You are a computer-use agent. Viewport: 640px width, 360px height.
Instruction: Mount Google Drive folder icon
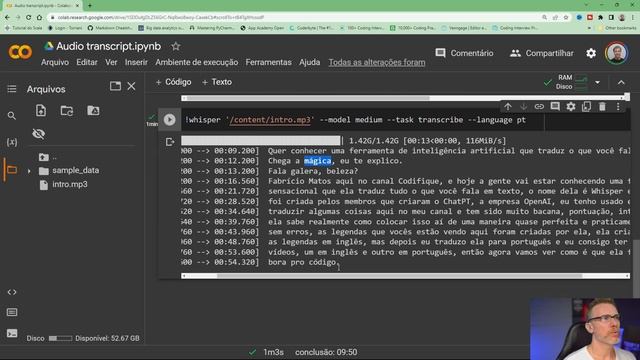pos(93,111)
